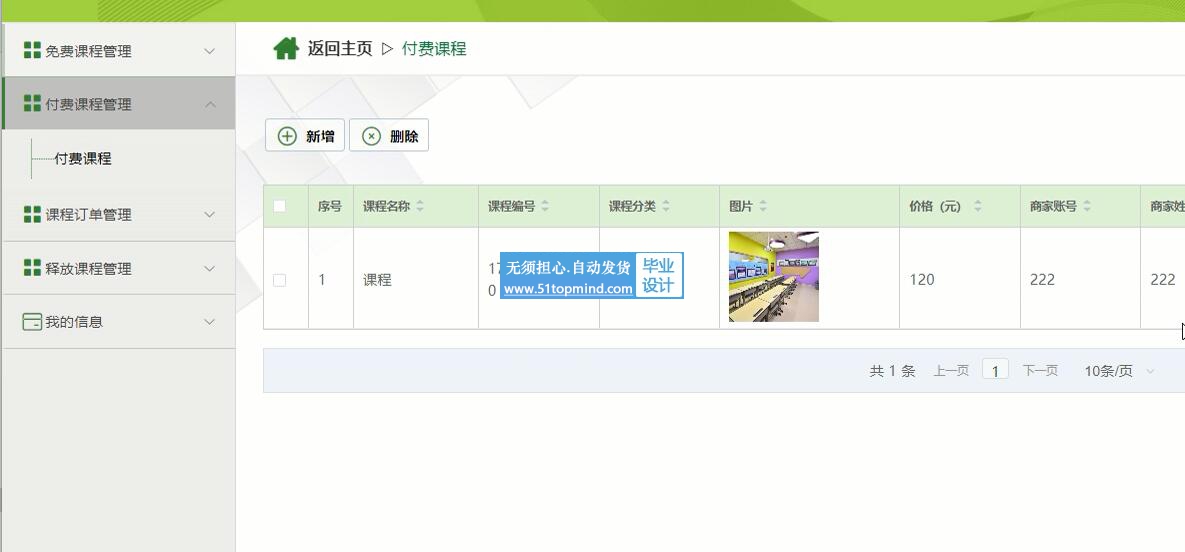Click the 新增 button
The height and width of the screenshot is (552, 1185).
click(305, 136)
